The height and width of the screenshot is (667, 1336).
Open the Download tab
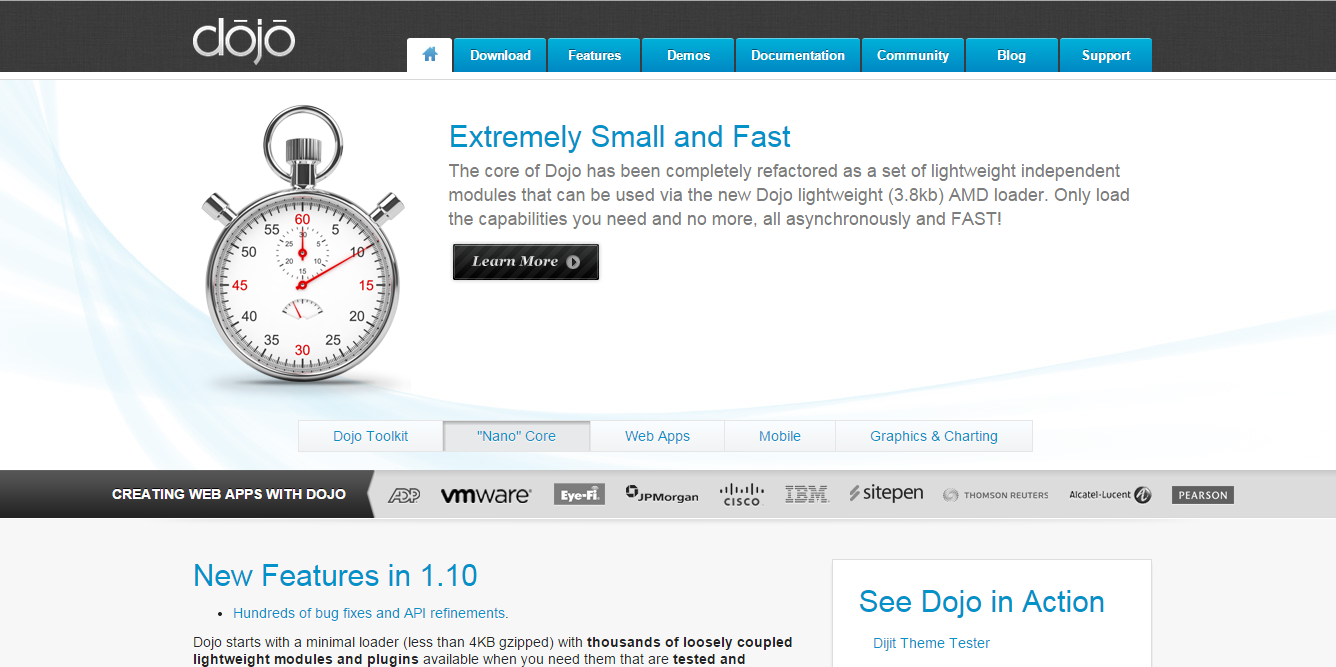coord(500,55)
